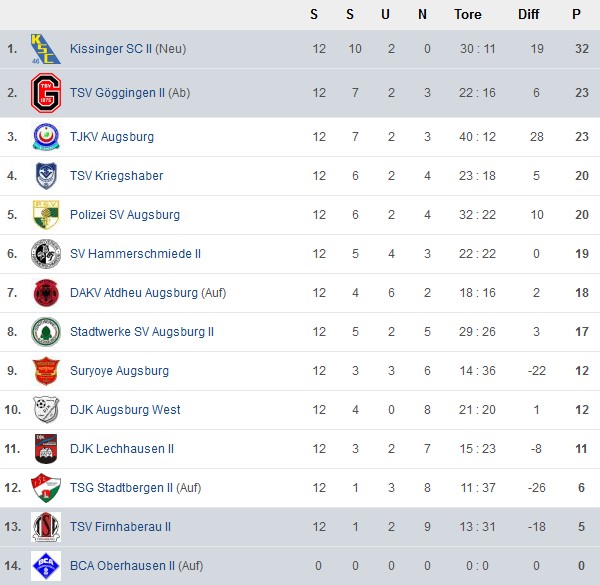The width and height of the screenshot is (600, 585).
Task: Click the Kissinger SC II club logo
Action: click(x=46, y=49)
